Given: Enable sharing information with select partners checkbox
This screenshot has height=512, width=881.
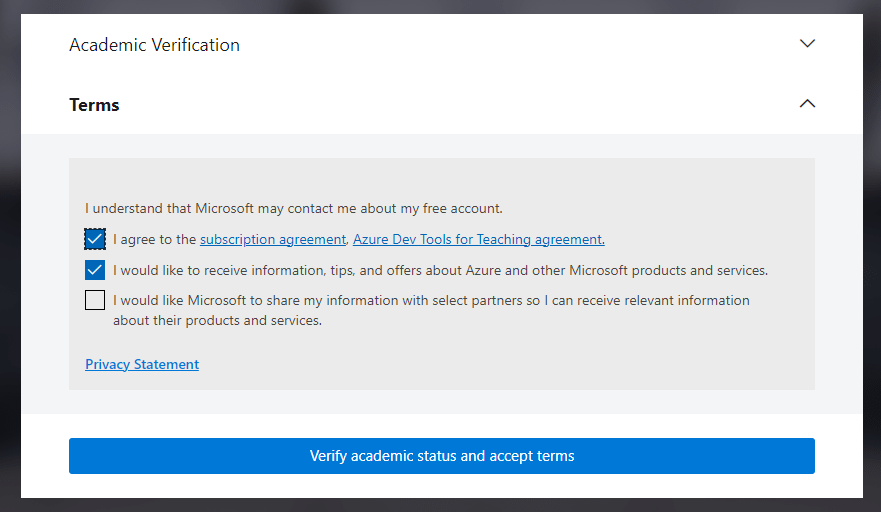Looking at the screenshot, I should (x=95, y=300).
